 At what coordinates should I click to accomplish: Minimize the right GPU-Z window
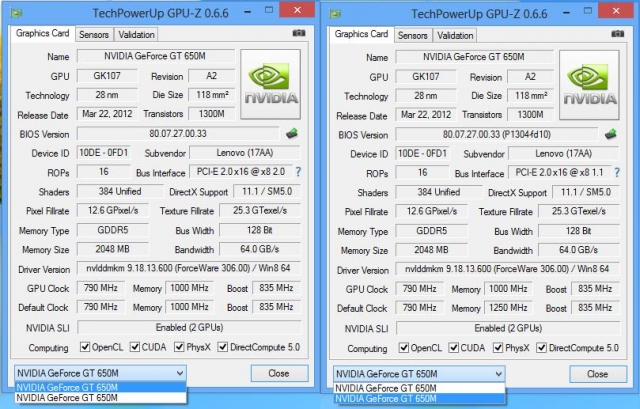click(566, 13)
